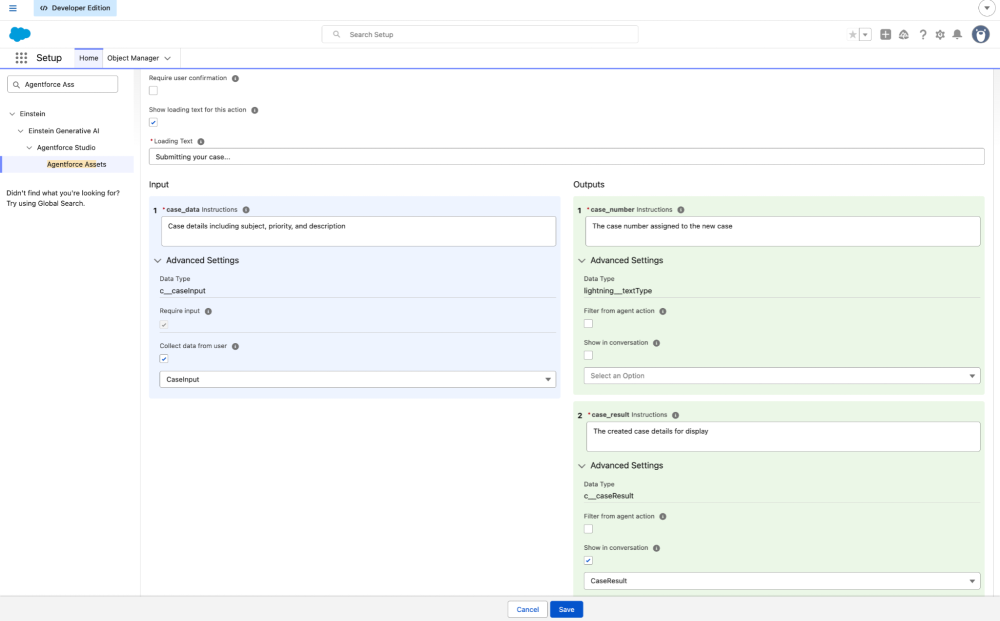
Task: Click info icon for case_result Filter from agent action
Action: click(x=663, y=516)
